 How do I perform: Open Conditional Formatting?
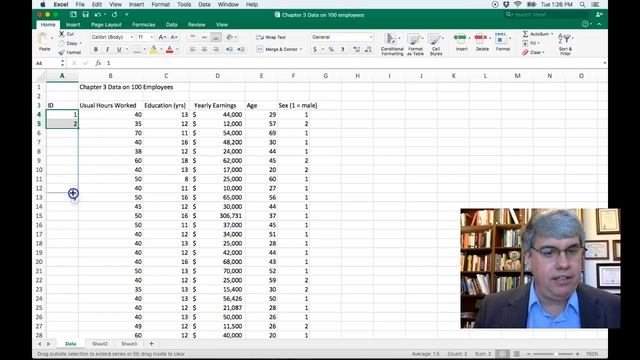pos(392,44)
